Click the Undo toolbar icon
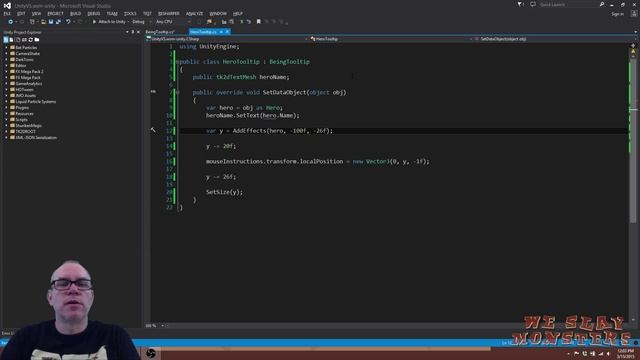The width and height of the screenshot is (640, 360). pos(68,22)
